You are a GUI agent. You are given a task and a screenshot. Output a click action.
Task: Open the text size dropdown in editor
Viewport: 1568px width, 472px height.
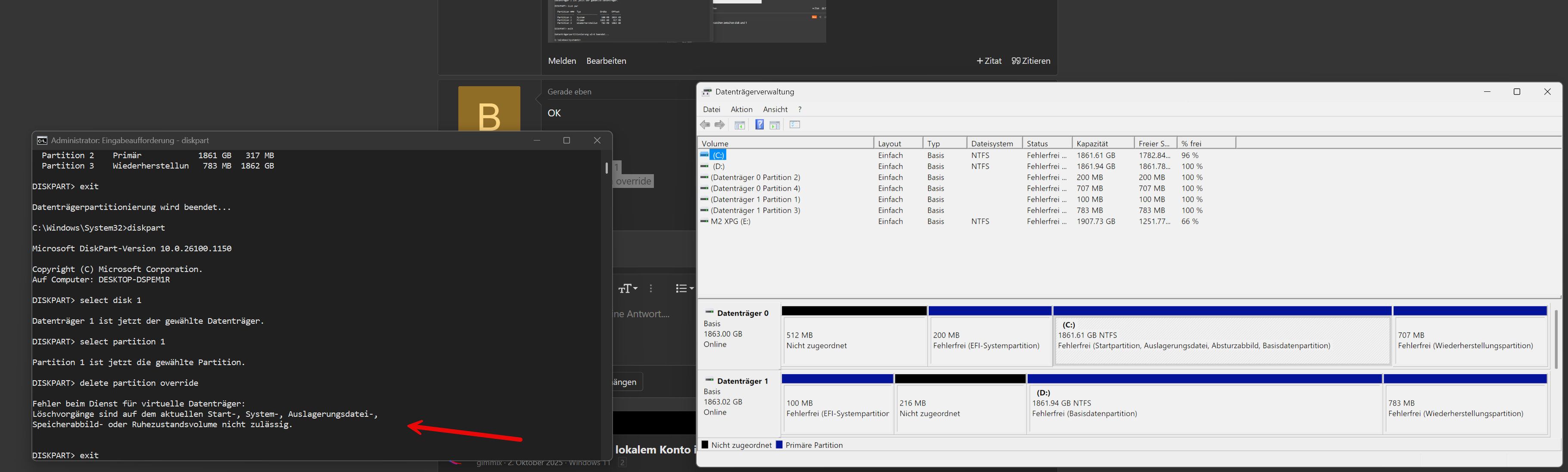[x=628, y=289]
